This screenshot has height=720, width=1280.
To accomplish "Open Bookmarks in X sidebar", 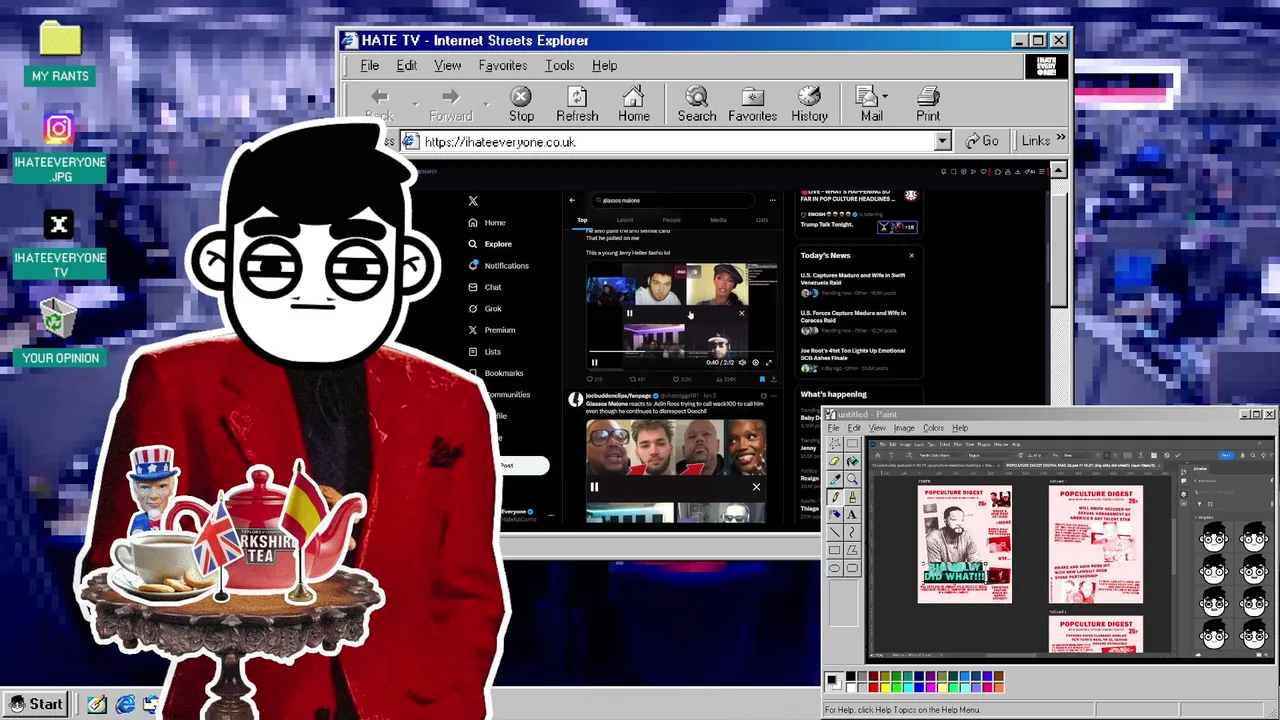I will coord(496,373).
